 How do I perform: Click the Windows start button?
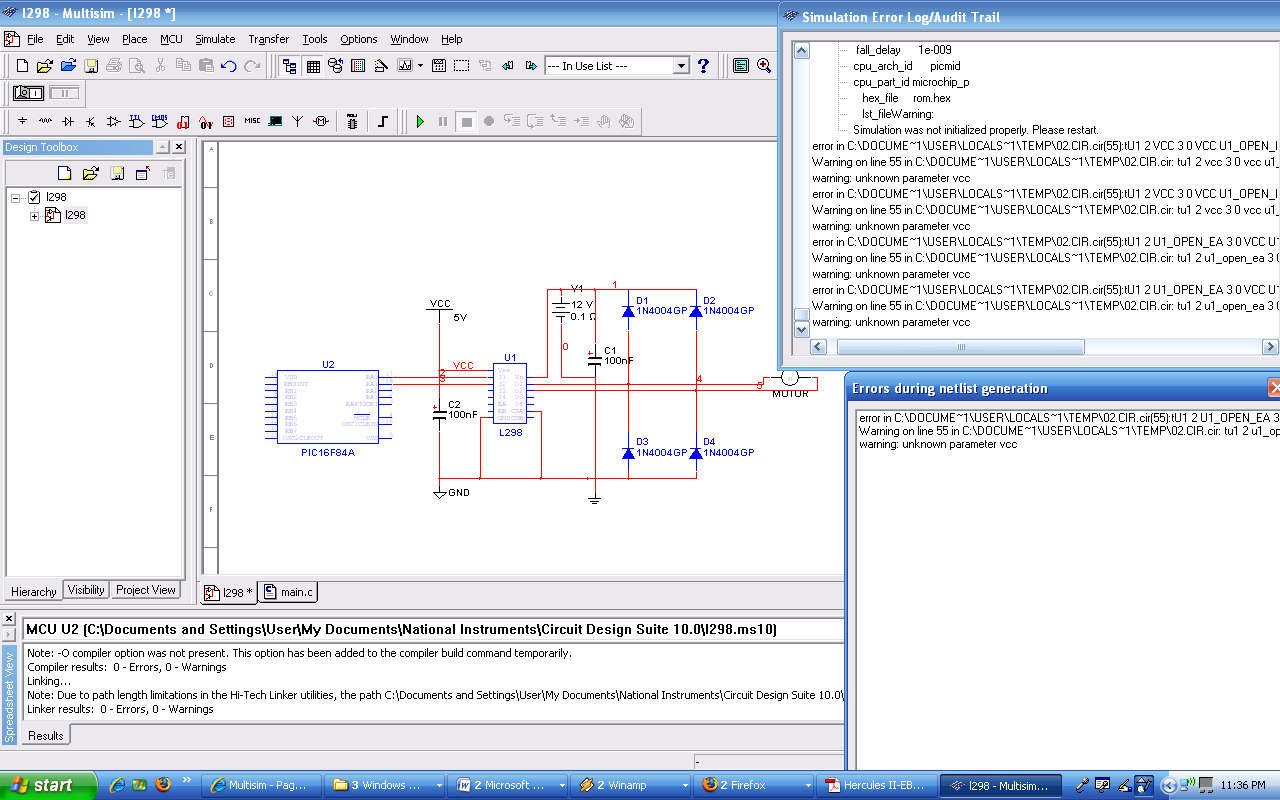tap(48, 785)
